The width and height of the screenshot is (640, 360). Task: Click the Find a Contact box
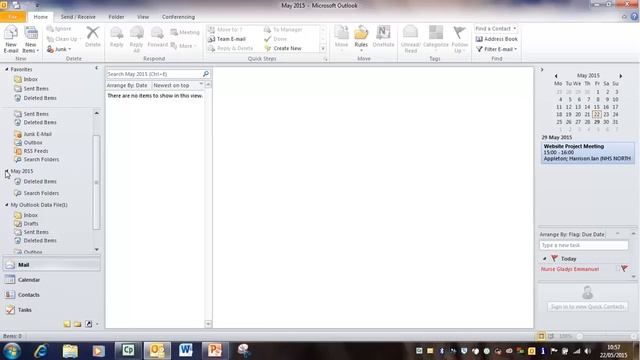pos(496,29)
